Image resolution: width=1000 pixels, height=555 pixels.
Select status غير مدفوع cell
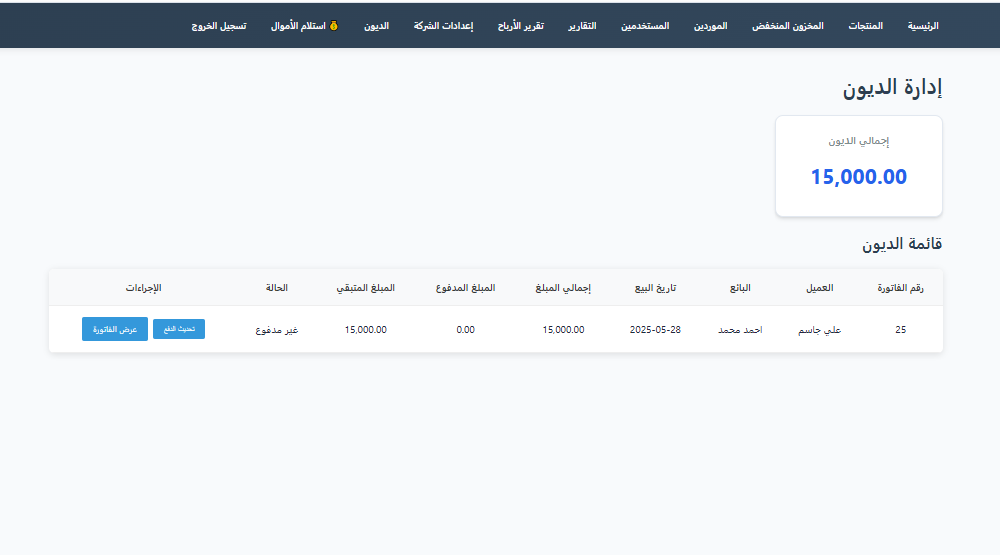[277, 330]
